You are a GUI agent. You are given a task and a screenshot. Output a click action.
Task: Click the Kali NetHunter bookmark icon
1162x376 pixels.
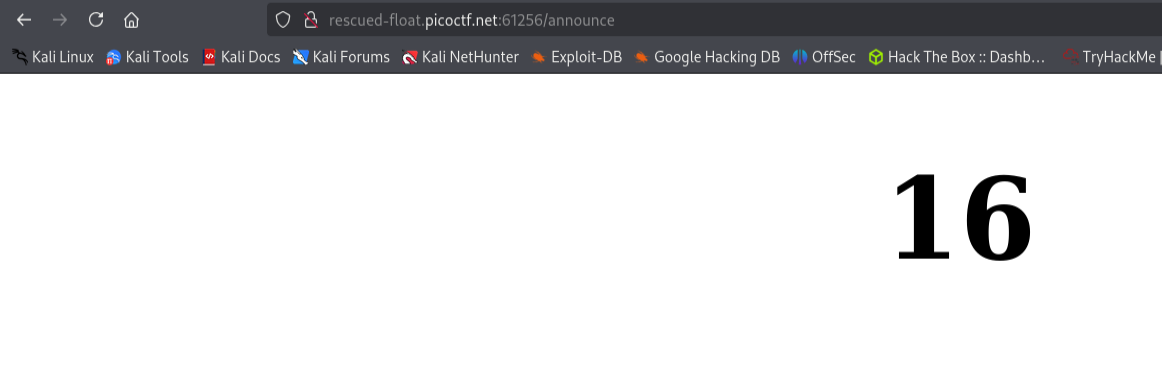pyautogui.click(x=410, y=56)
